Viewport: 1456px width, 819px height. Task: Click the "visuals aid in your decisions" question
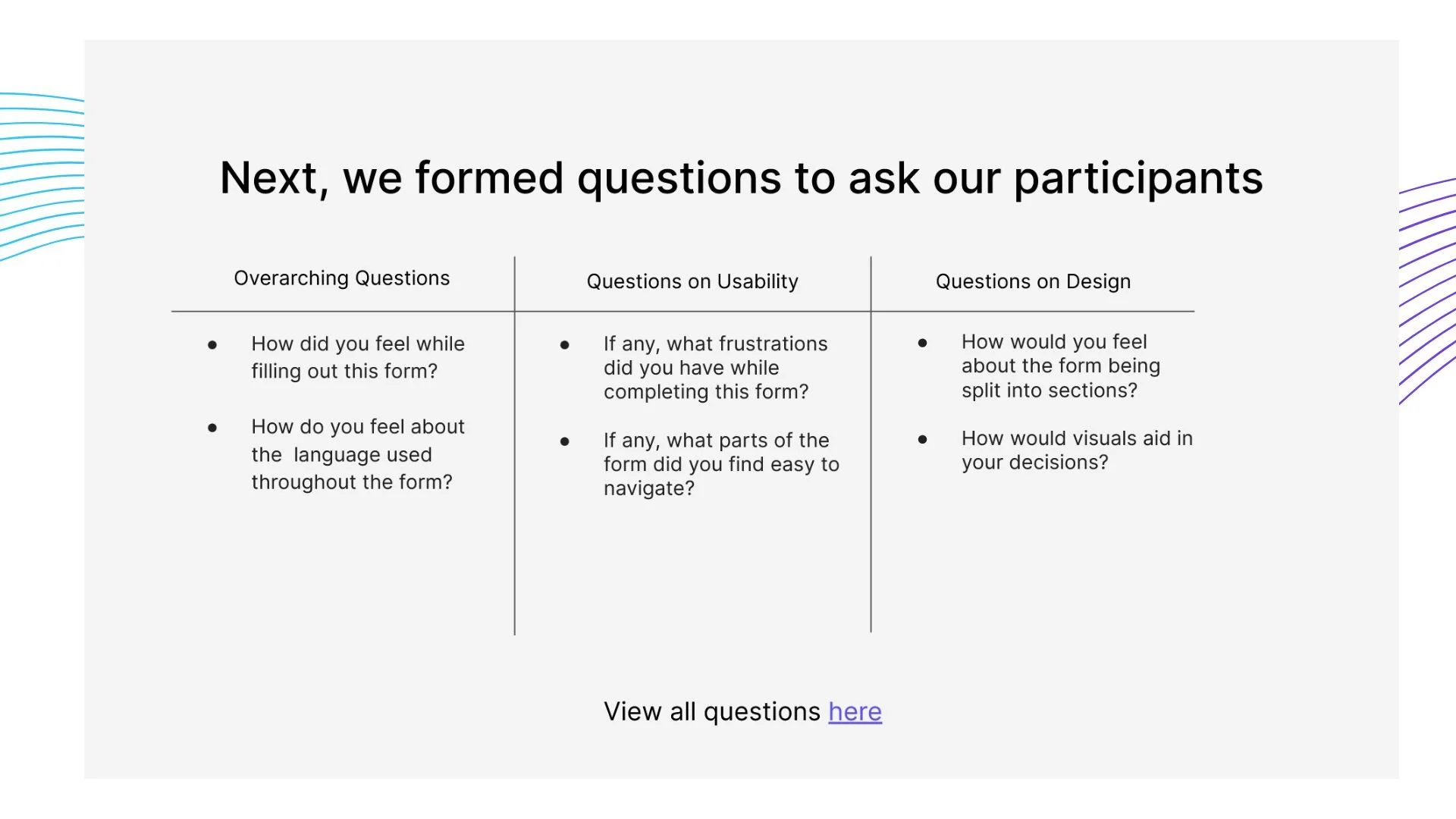point(1077,450)
